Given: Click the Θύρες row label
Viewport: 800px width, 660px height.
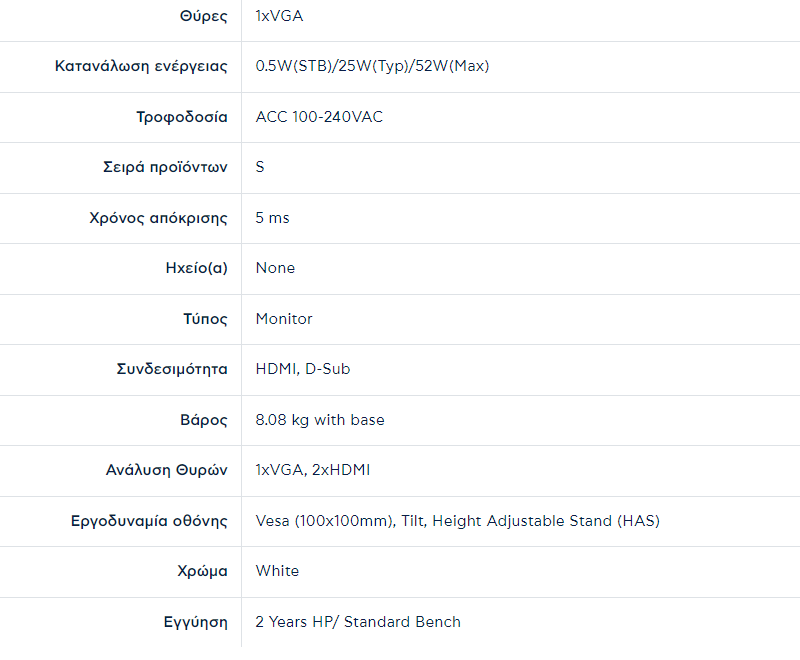Looking at the screenshot, I should tap(206, 16).
